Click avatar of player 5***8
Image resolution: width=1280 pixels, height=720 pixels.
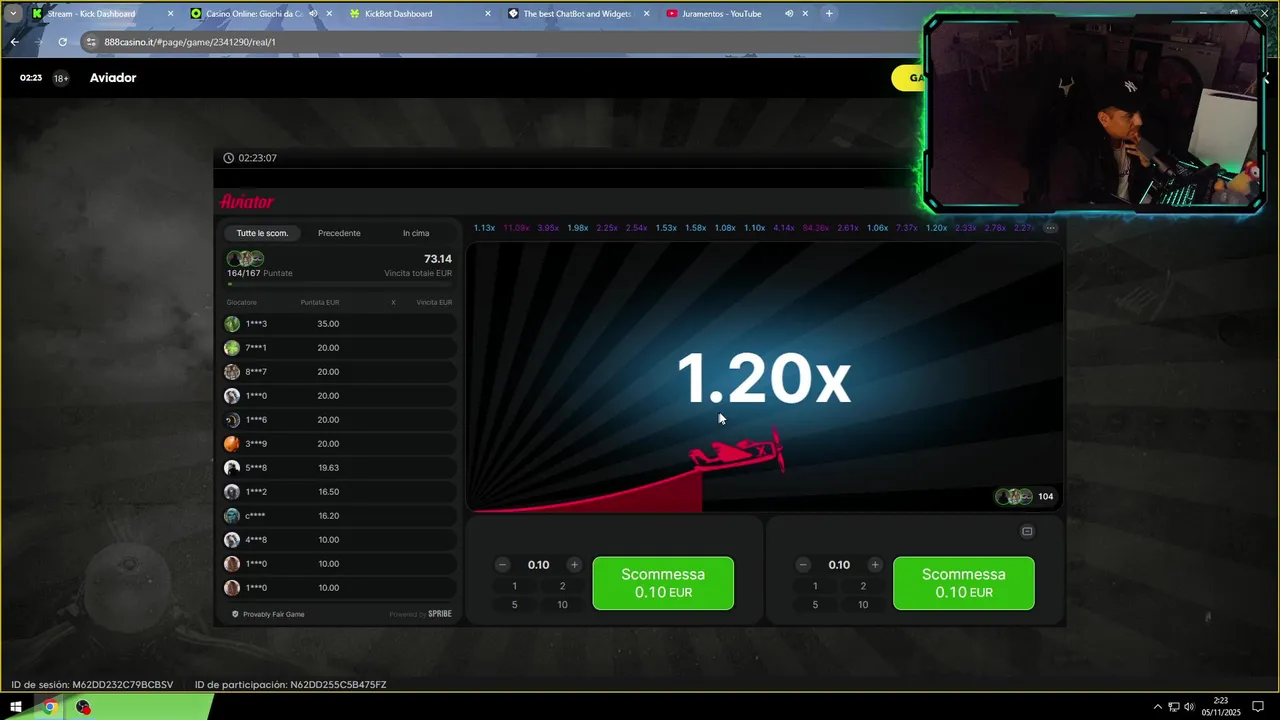click(x=232, y=468)
